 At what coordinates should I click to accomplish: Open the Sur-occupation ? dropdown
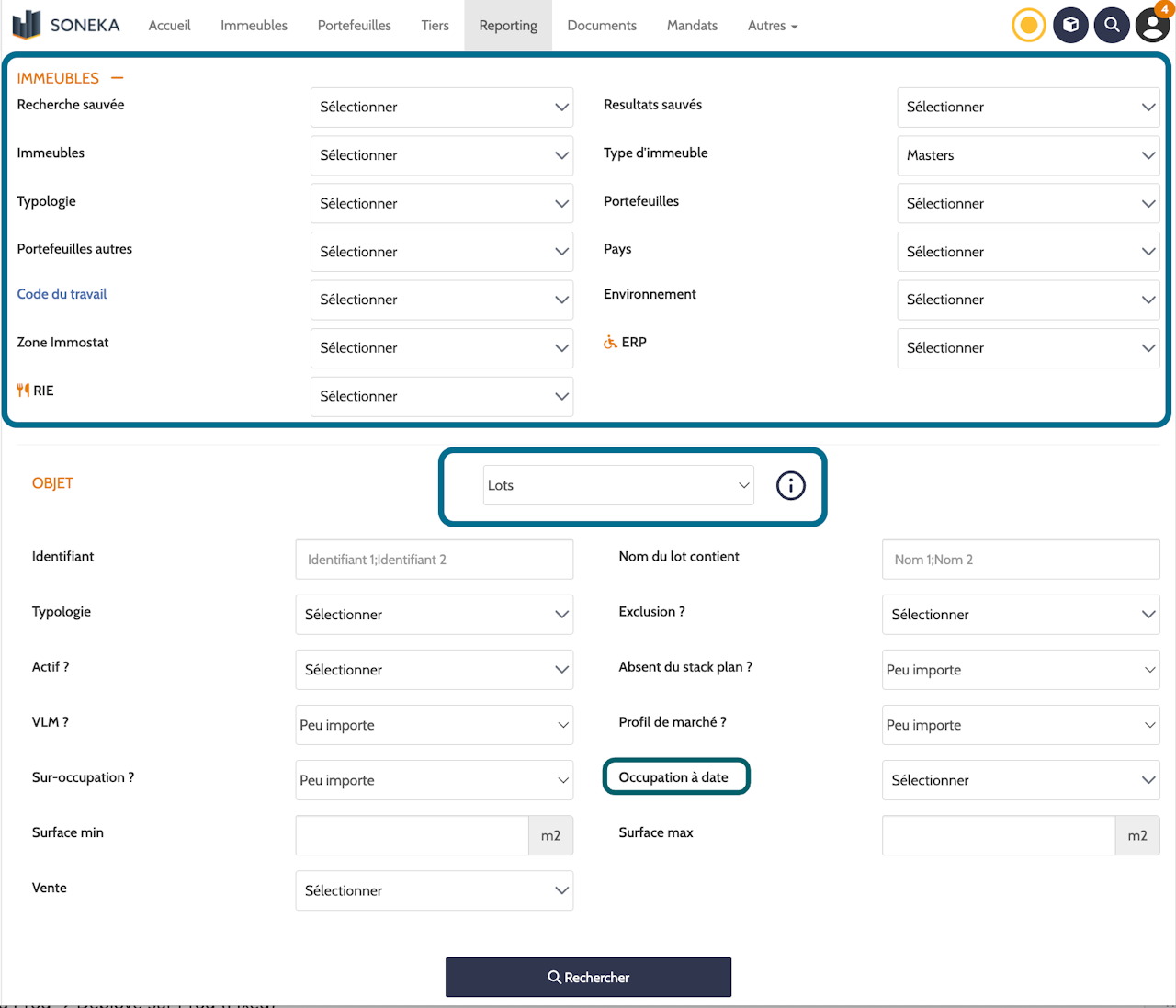pos(435,780)
